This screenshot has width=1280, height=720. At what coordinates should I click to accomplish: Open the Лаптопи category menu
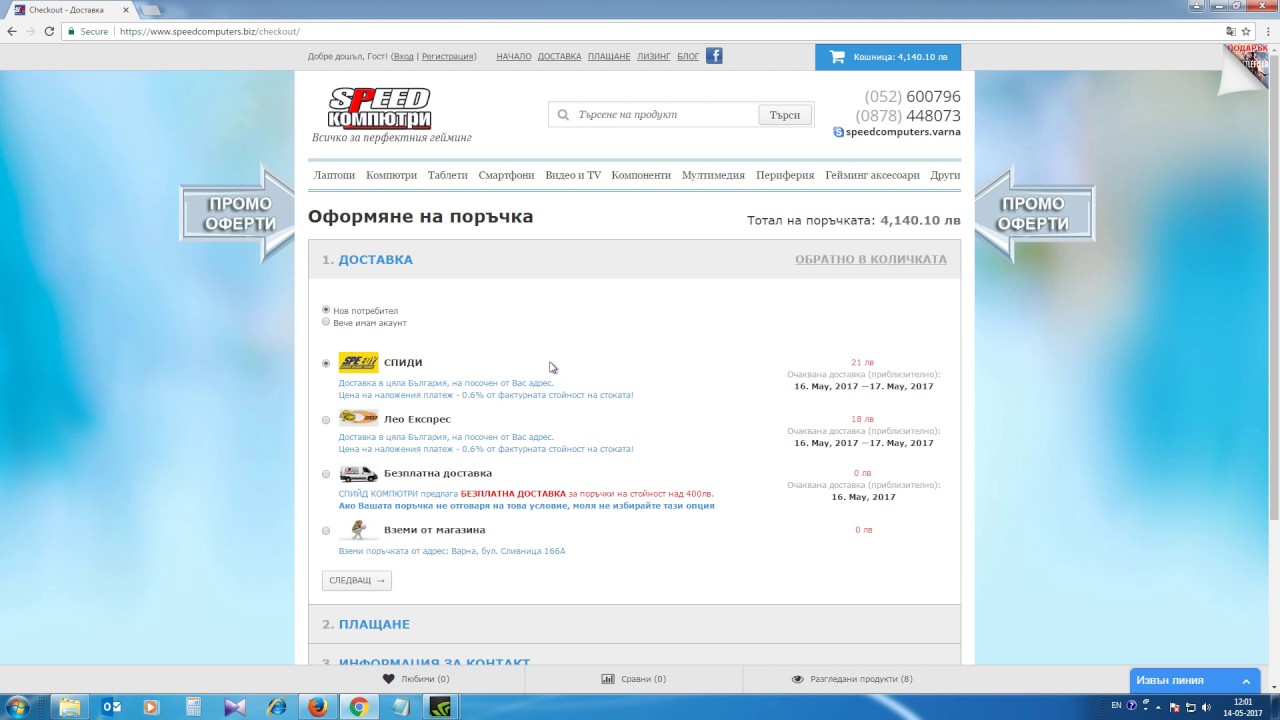334,175
